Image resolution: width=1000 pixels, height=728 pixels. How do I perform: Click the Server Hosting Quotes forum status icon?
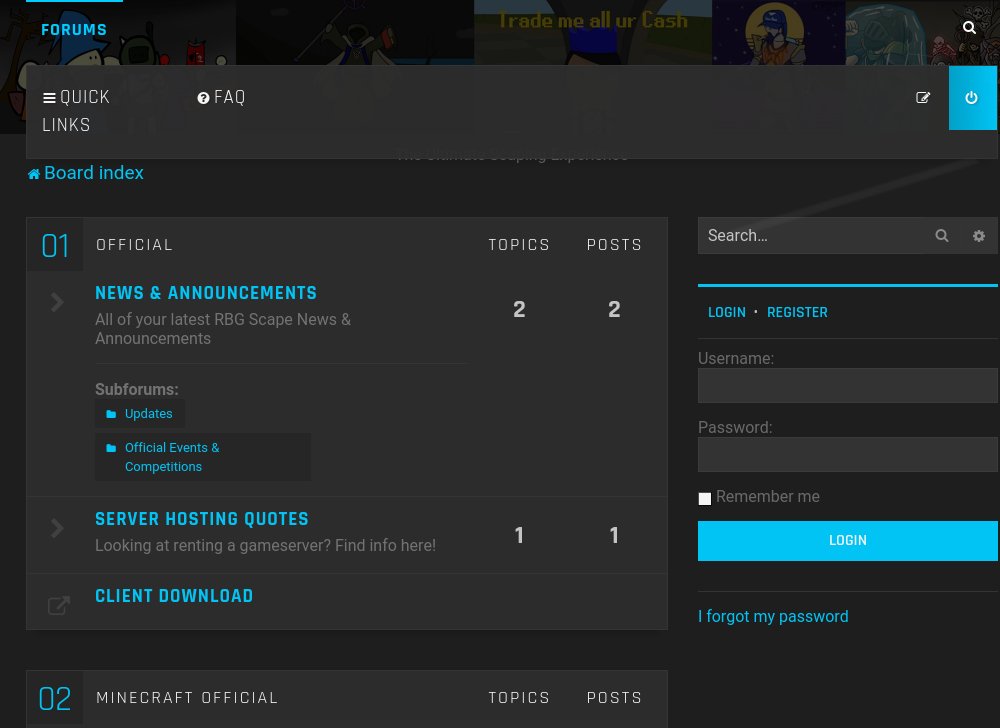(58, 529)
